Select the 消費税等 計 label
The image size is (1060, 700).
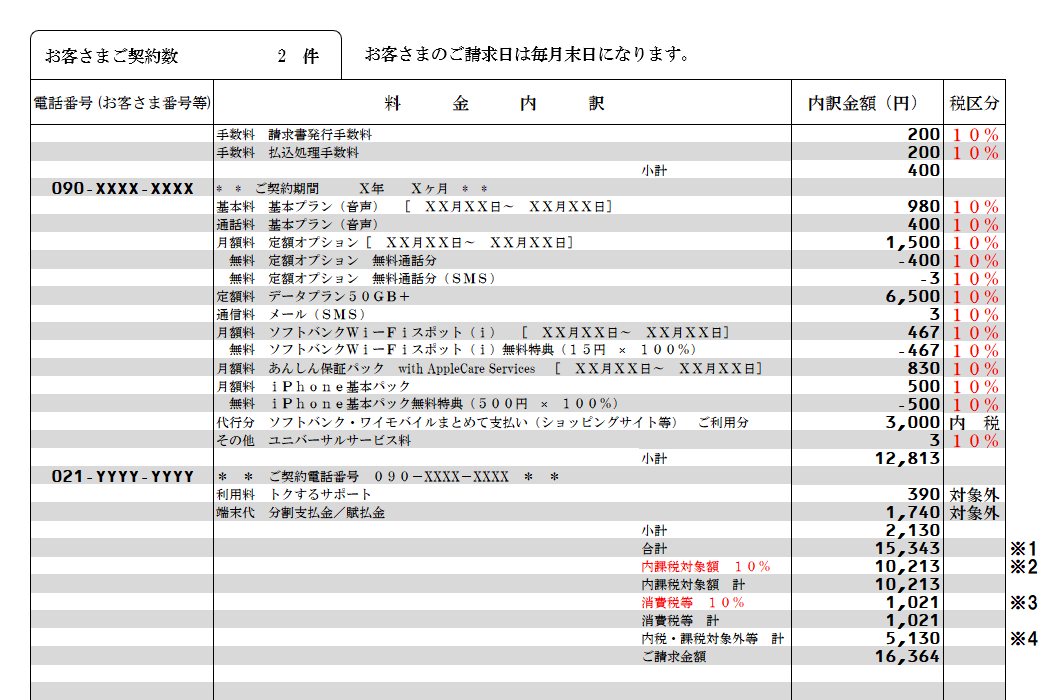click(680, 620)
